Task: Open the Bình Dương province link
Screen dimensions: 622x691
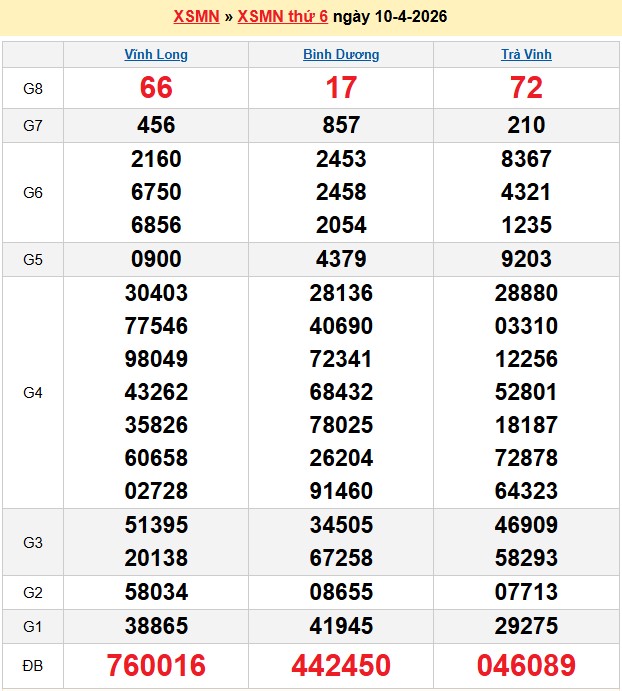Action: [x=341, y=55]
